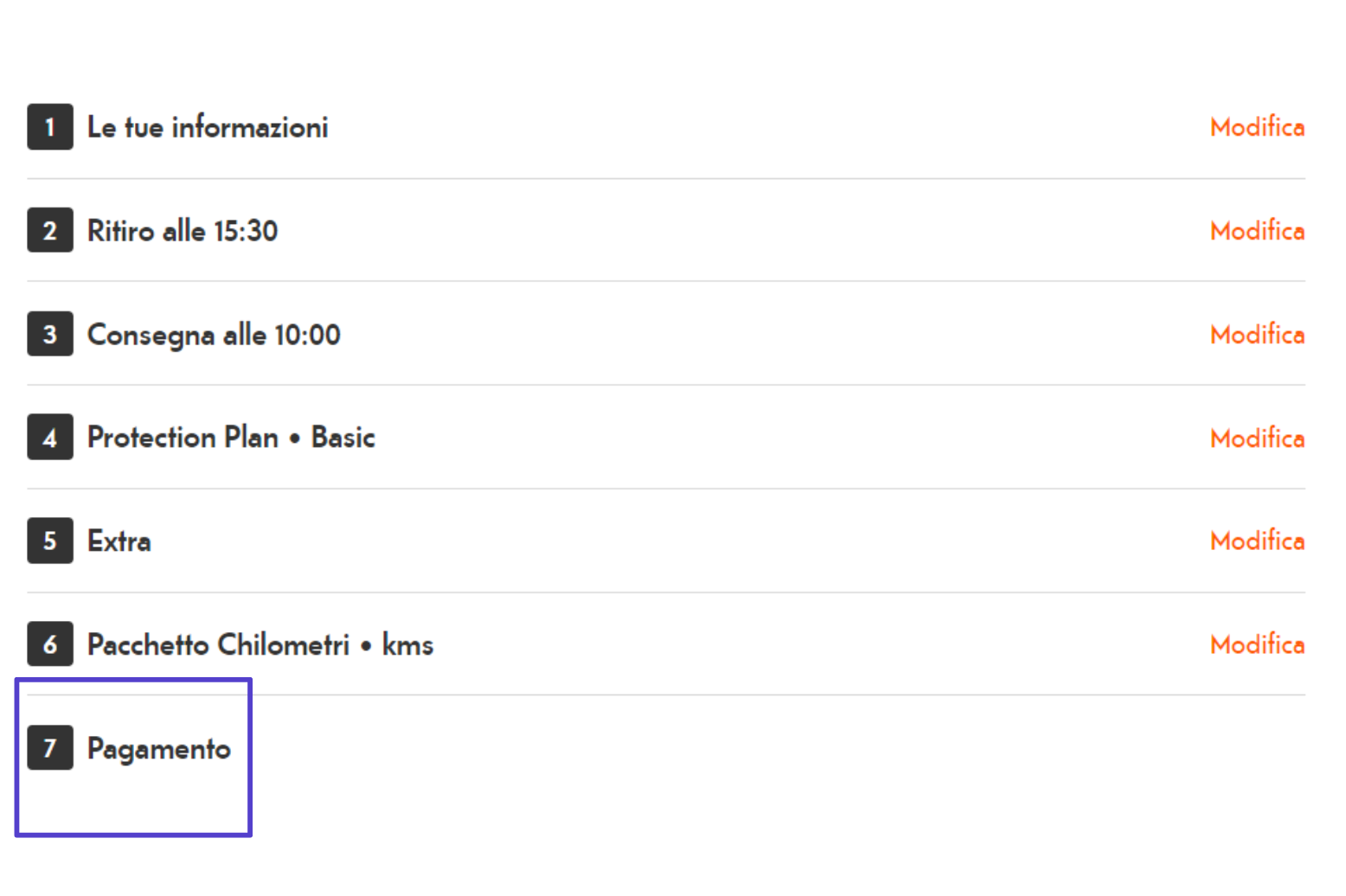
Task: Change Protection Plan Basic via Modifica
Action: (x=1257, y=438)
